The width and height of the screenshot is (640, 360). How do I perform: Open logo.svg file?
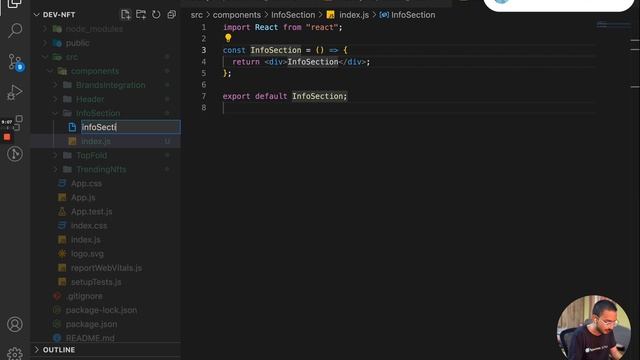pyautogui.click(x=87, y=254)
